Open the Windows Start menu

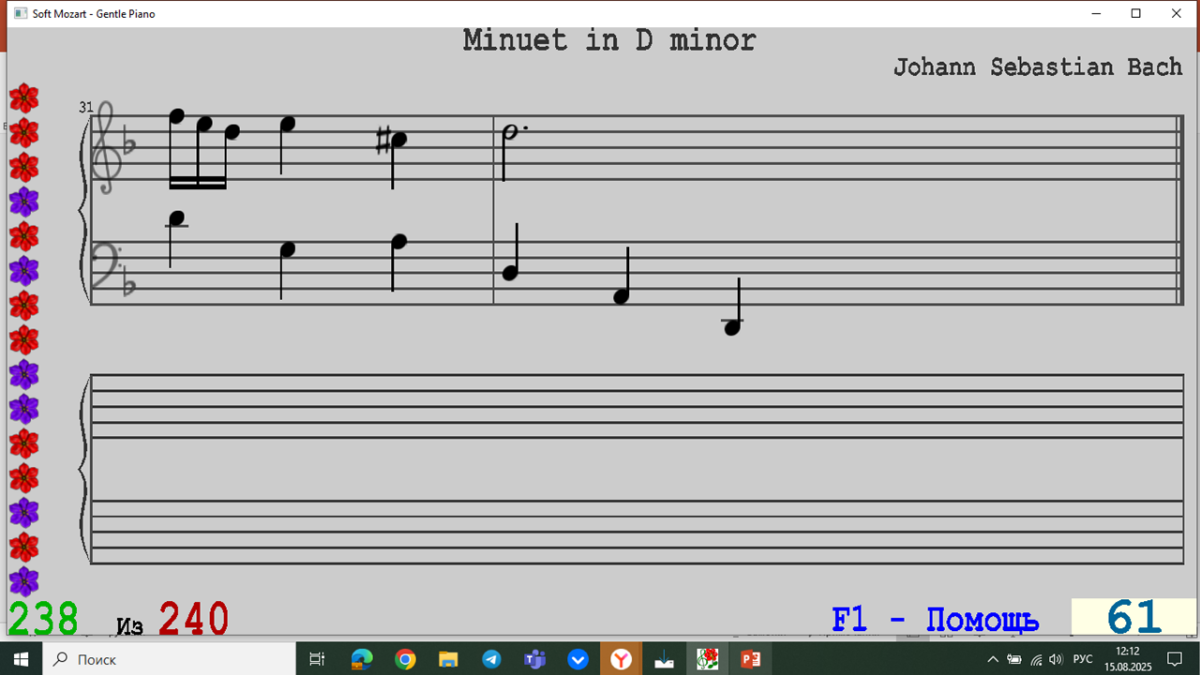click(22, 659)
